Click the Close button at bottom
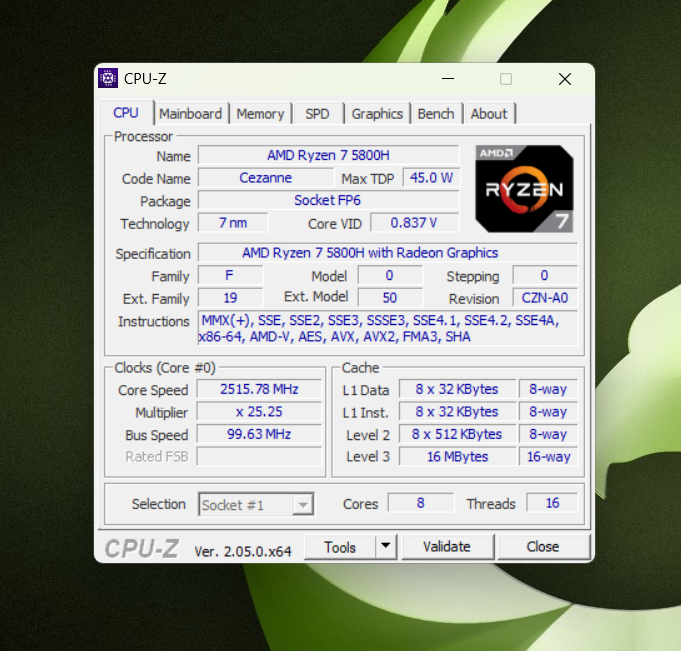The image size is (681, 651). [543, 547]
